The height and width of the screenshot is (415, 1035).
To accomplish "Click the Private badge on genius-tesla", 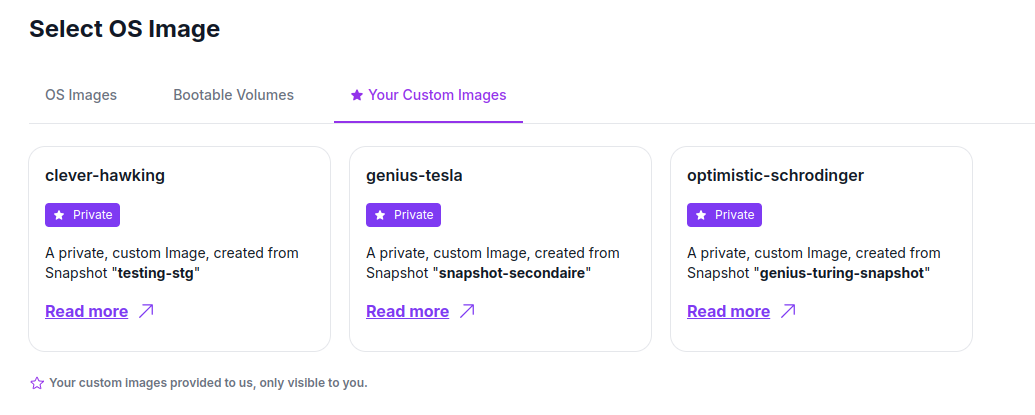I will (404, 215).
